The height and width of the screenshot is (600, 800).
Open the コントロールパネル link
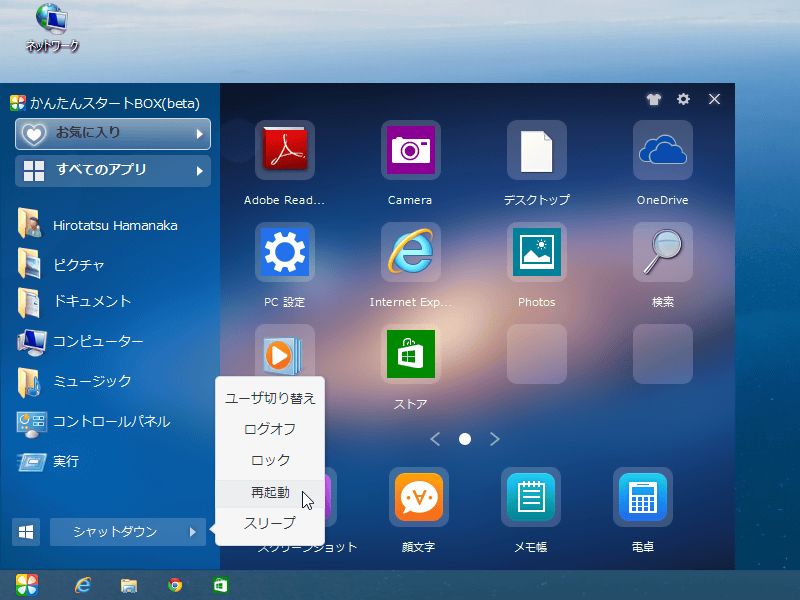[x=111, y=422]
